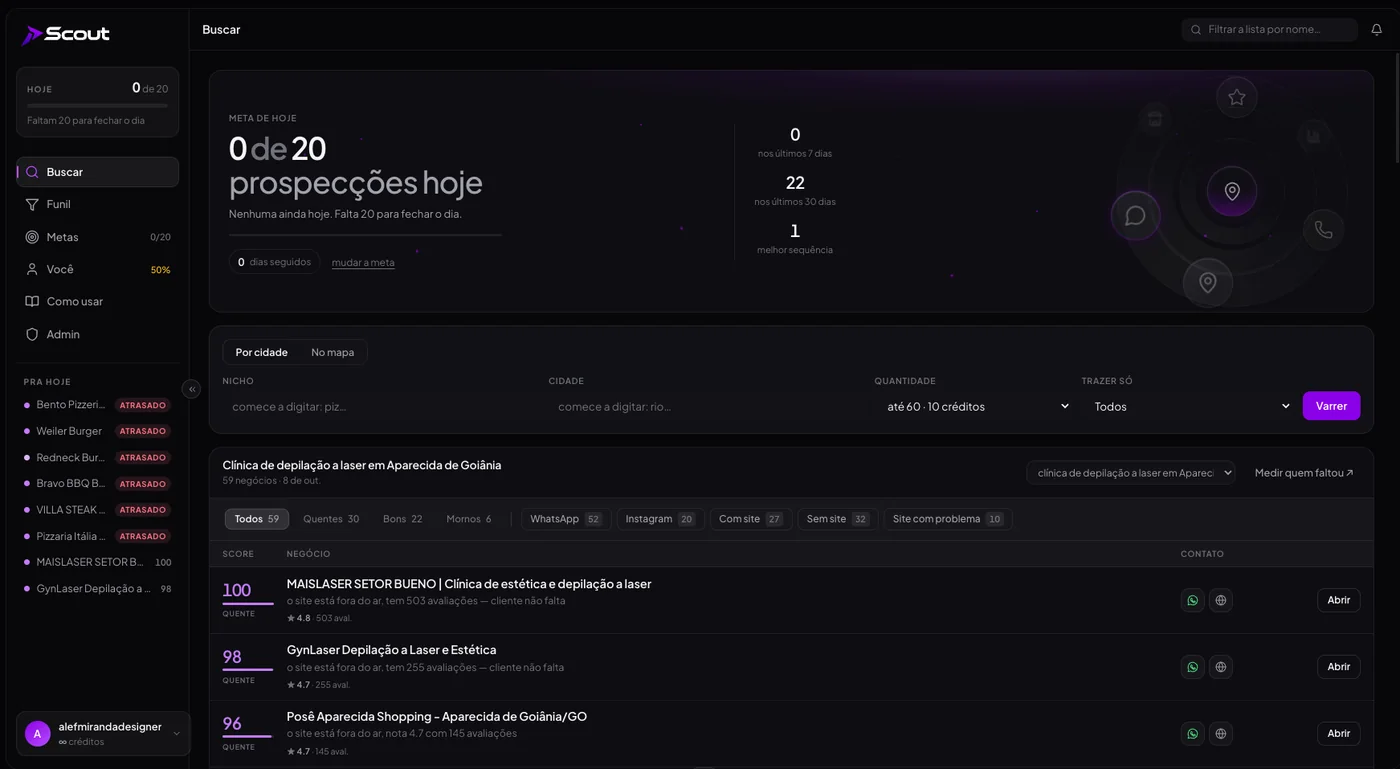
Task: Open the MAISLASER SETOR BUENO lead
Action: click(x=1338, y=600)
